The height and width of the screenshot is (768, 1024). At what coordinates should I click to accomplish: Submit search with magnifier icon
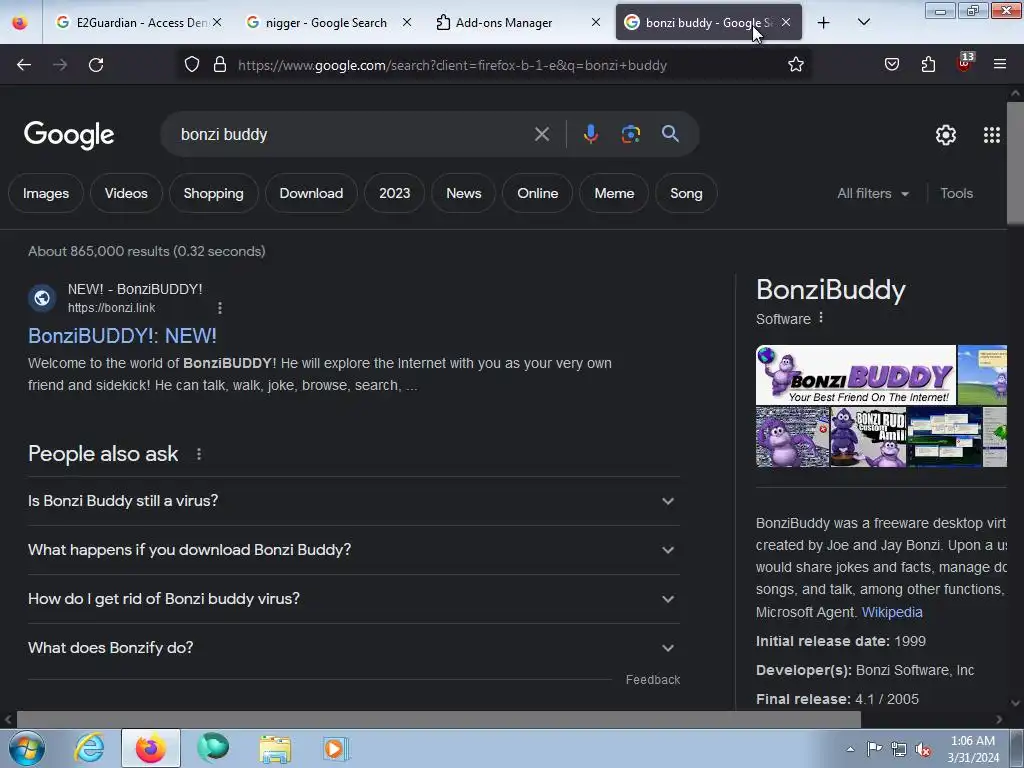pos(670,134)
